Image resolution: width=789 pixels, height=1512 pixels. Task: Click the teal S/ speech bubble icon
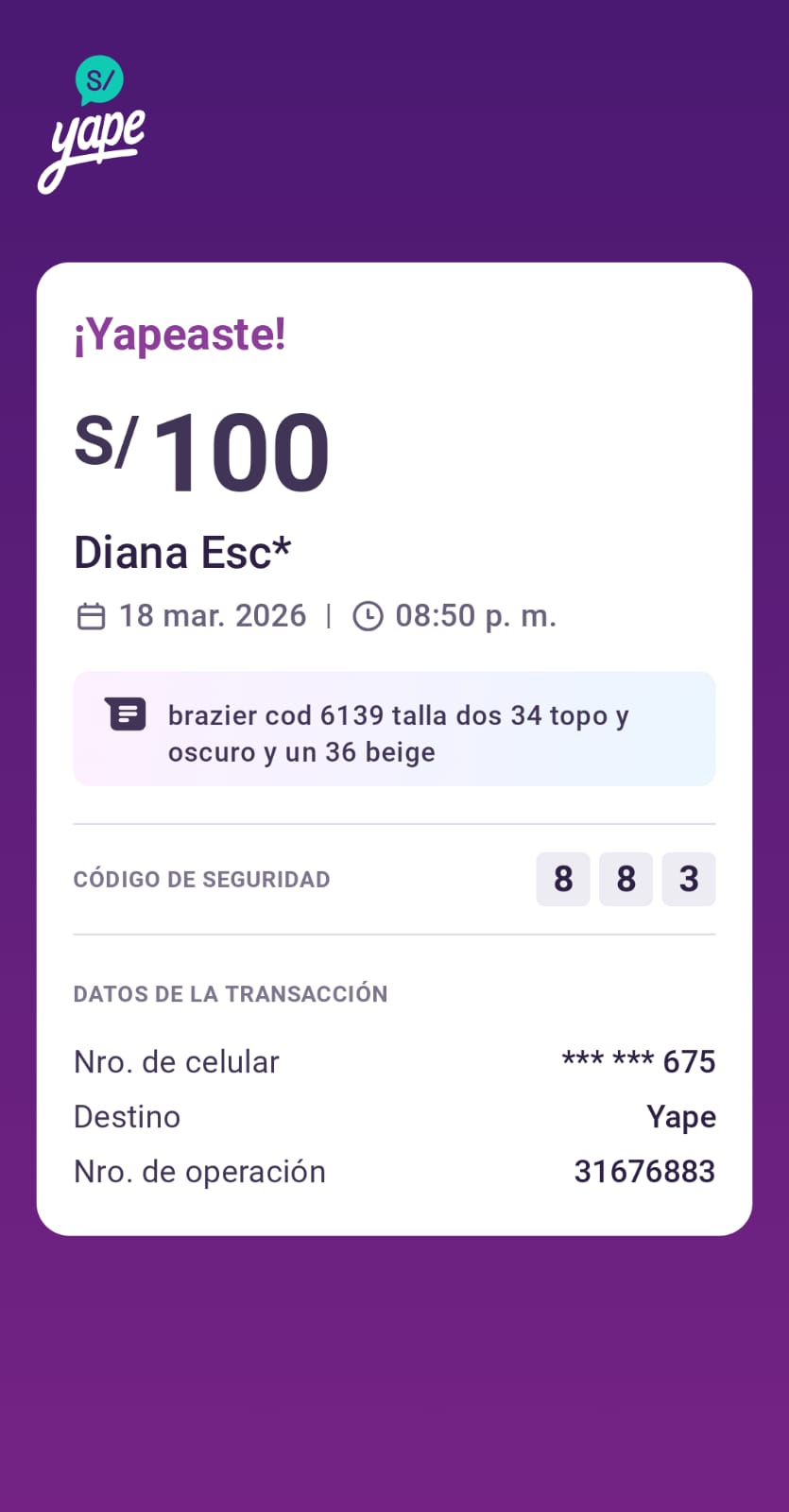pyautogui.click(x=99, y=80)
